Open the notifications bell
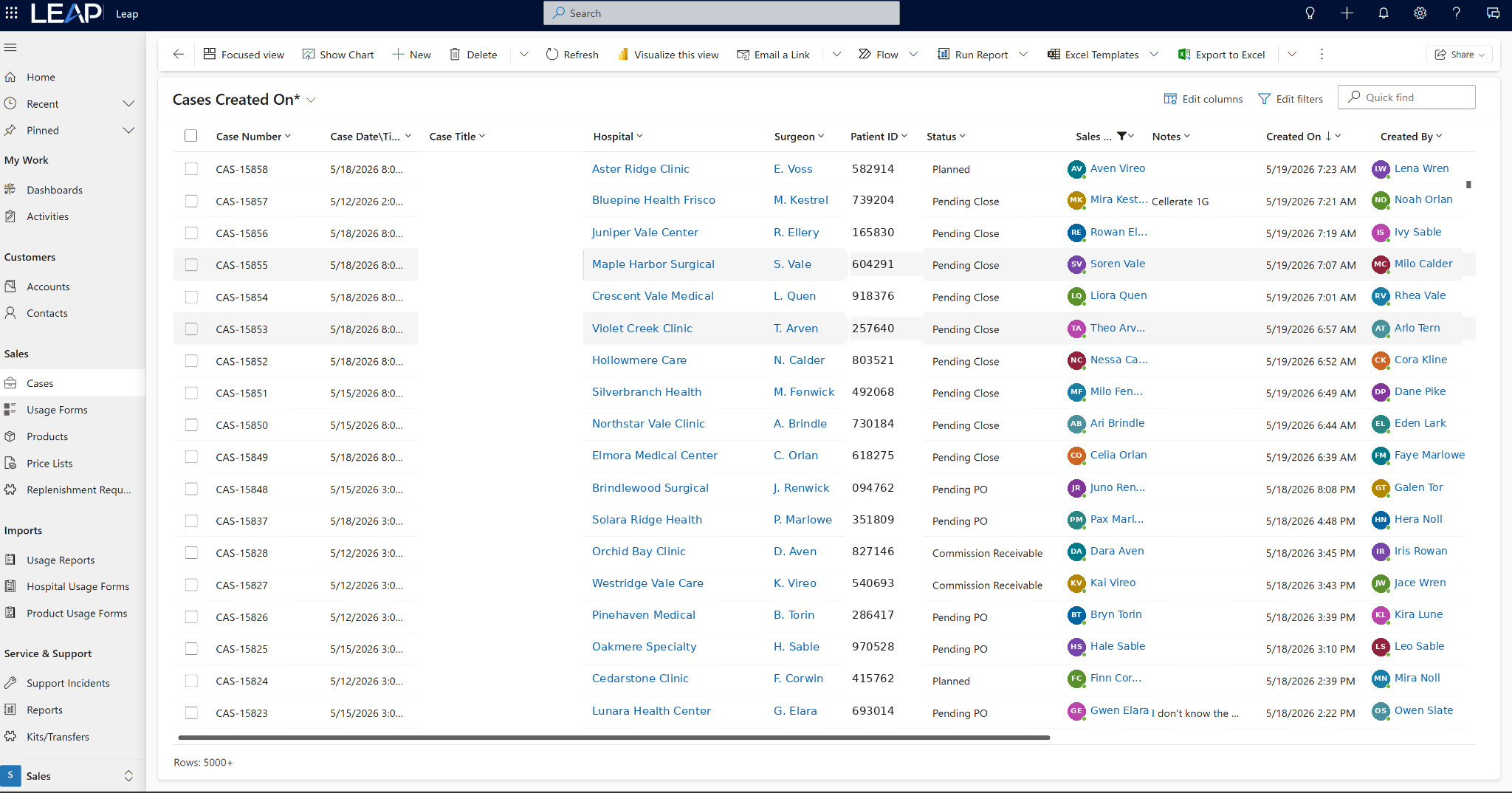This screenshot has height=793, width=1512. [x=1384, y=13]
